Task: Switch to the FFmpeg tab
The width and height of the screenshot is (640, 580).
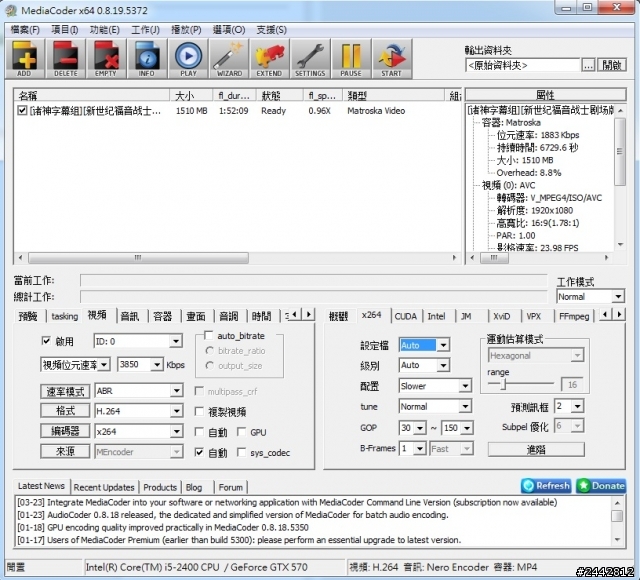Action: pyautogui.click(x=574, y=316)
